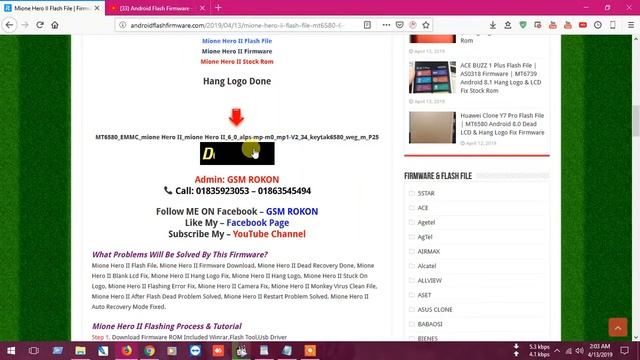Image resolution: width=640 pixels, height=360 pixels.
Task: Switch to Android Flash Firmware YouTube tab
Action: coord(155,8)
